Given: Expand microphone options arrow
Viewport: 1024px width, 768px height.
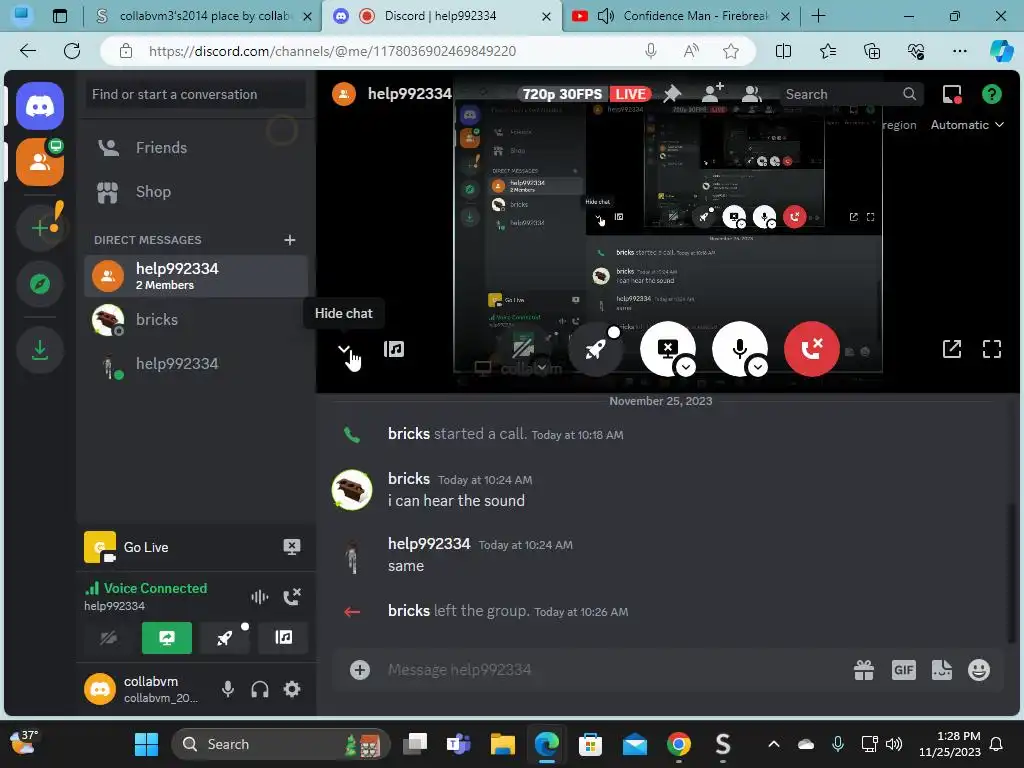Looking at the screenshot, I should click(x=758, y=367).
